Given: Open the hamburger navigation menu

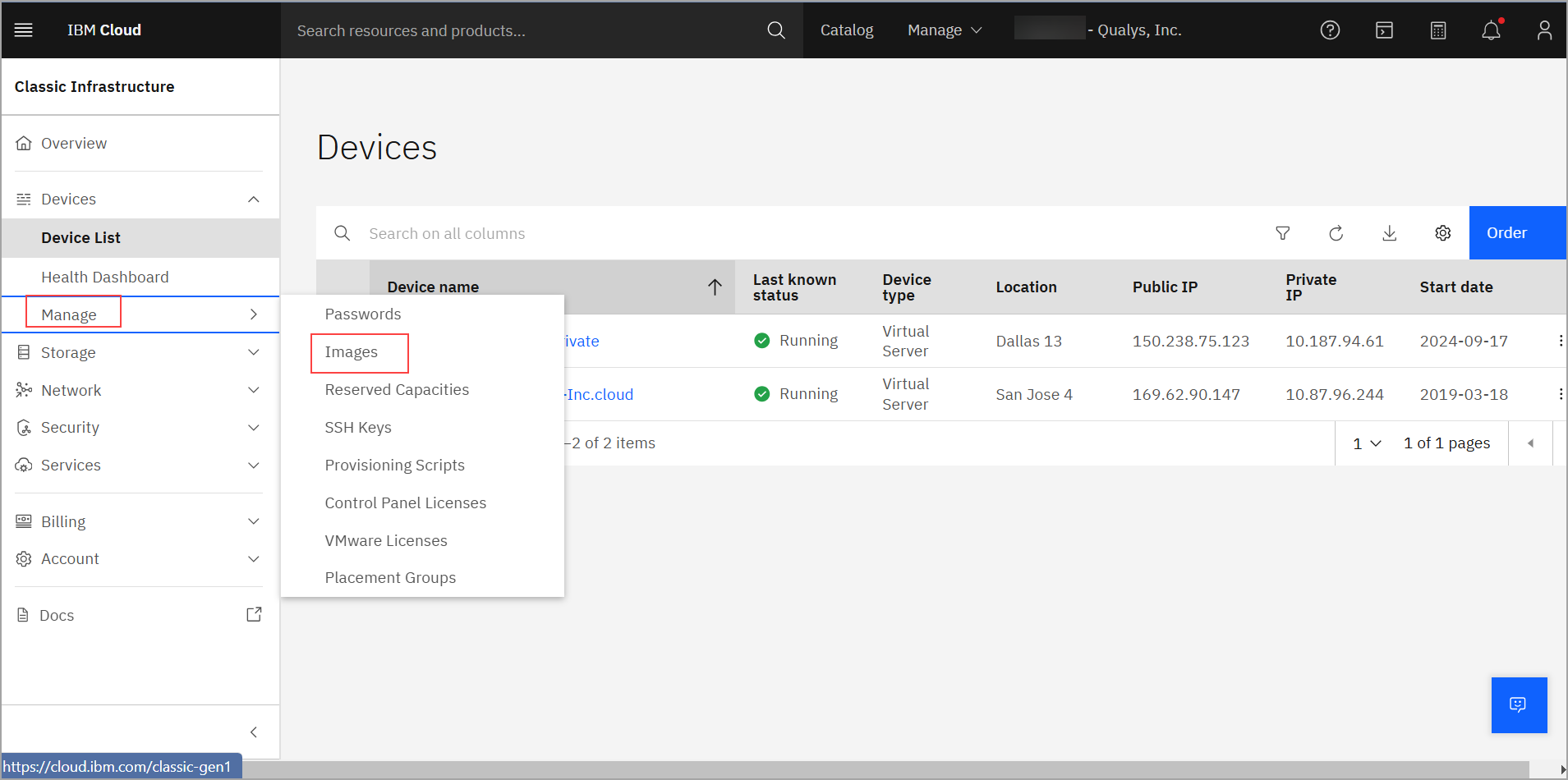Looking at the screenshot, I should pyautogui.click(x=24, y=30).
